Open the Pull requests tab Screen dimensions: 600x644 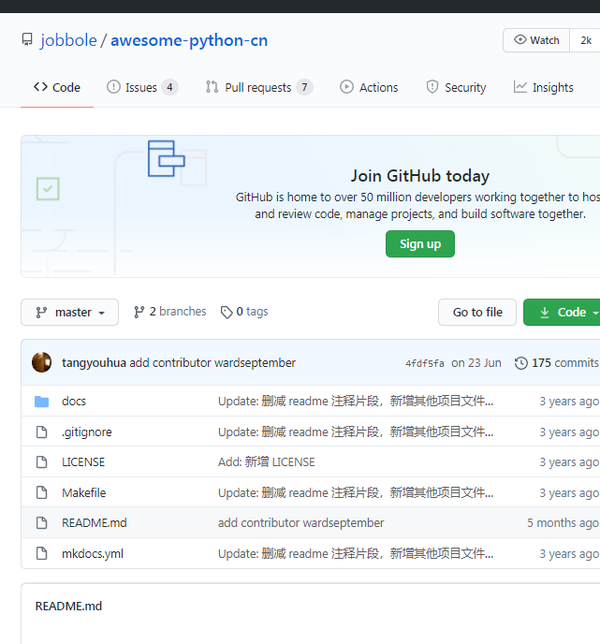click(259, 87)
